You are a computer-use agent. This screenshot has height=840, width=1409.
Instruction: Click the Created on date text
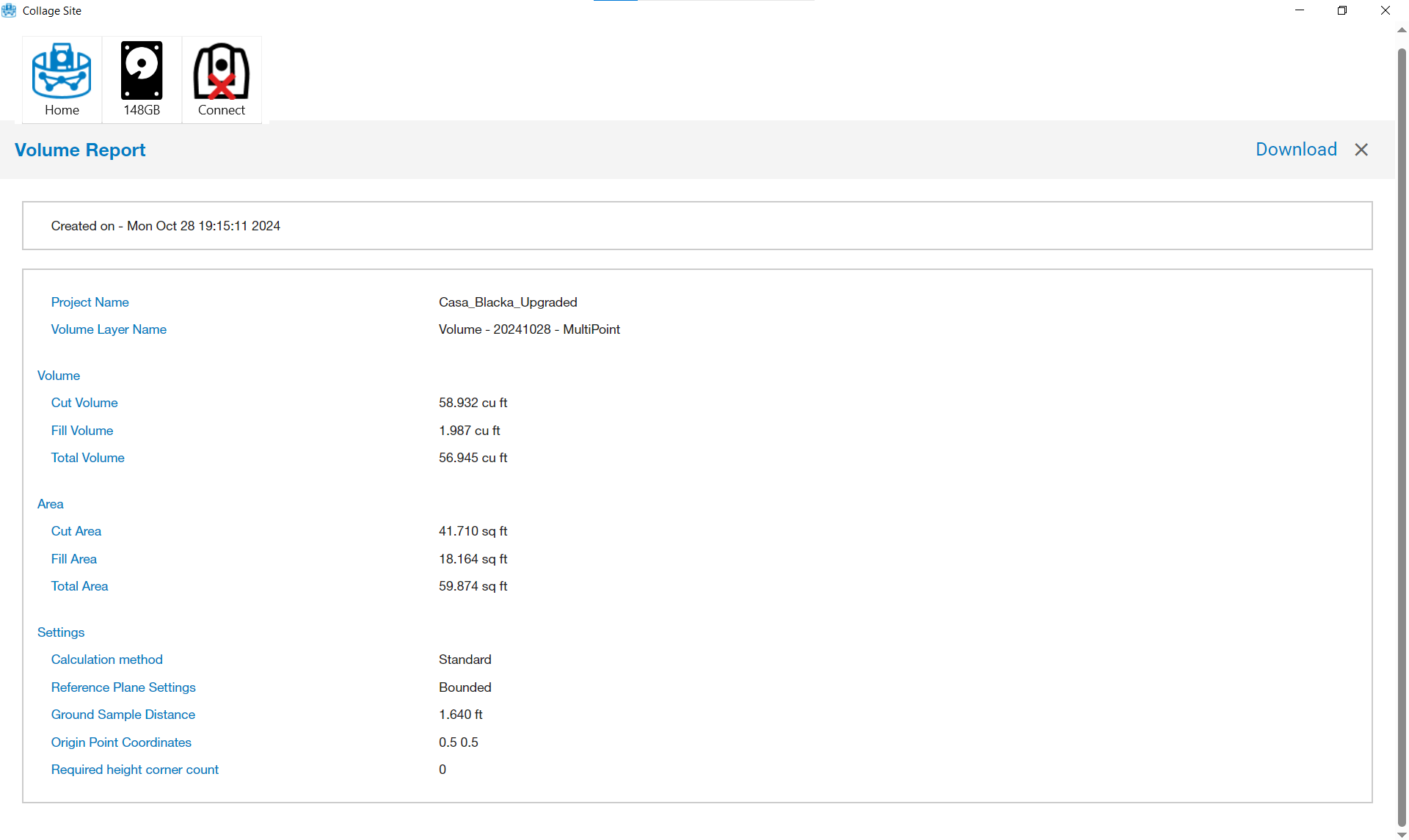165,226
